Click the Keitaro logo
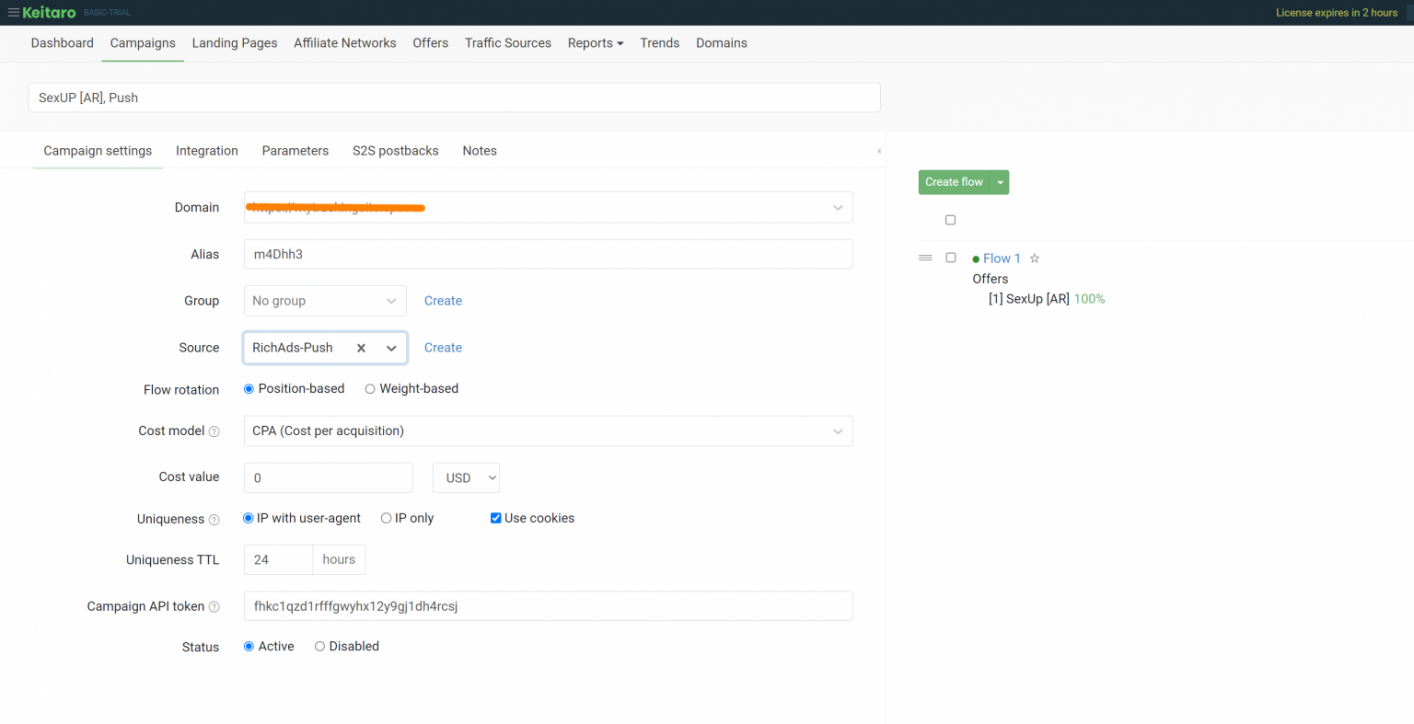 49,13
